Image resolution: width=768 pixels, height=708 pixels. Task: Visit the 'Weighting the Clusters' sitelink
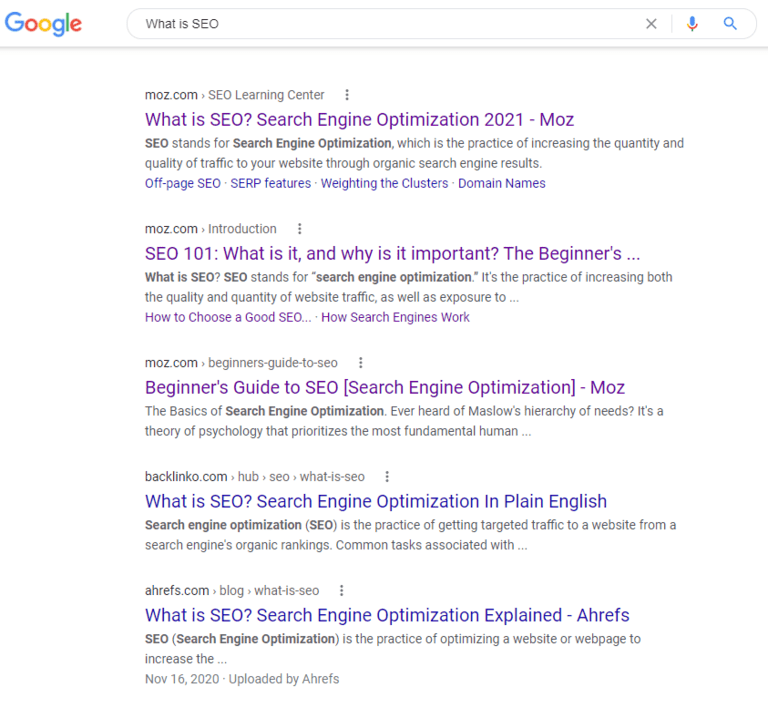[385, 184]
